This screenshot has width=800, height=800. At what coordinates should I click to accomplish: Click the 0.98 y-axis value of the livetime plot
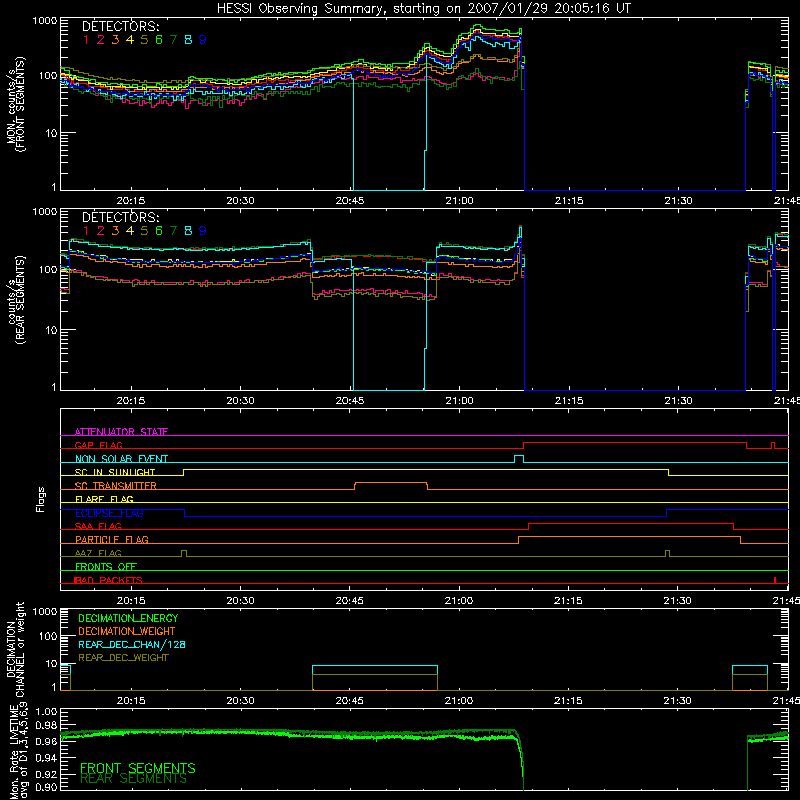(x=46, y=726)
